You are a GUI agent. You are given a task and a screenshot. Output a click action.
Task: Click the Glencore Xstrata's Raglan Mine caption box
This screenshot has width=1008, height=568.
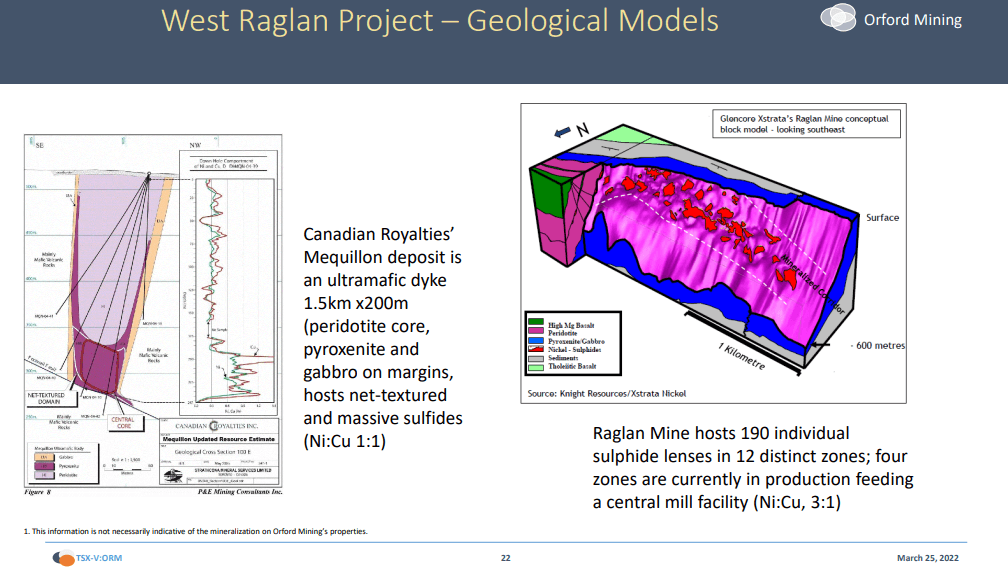coord(806,124)
